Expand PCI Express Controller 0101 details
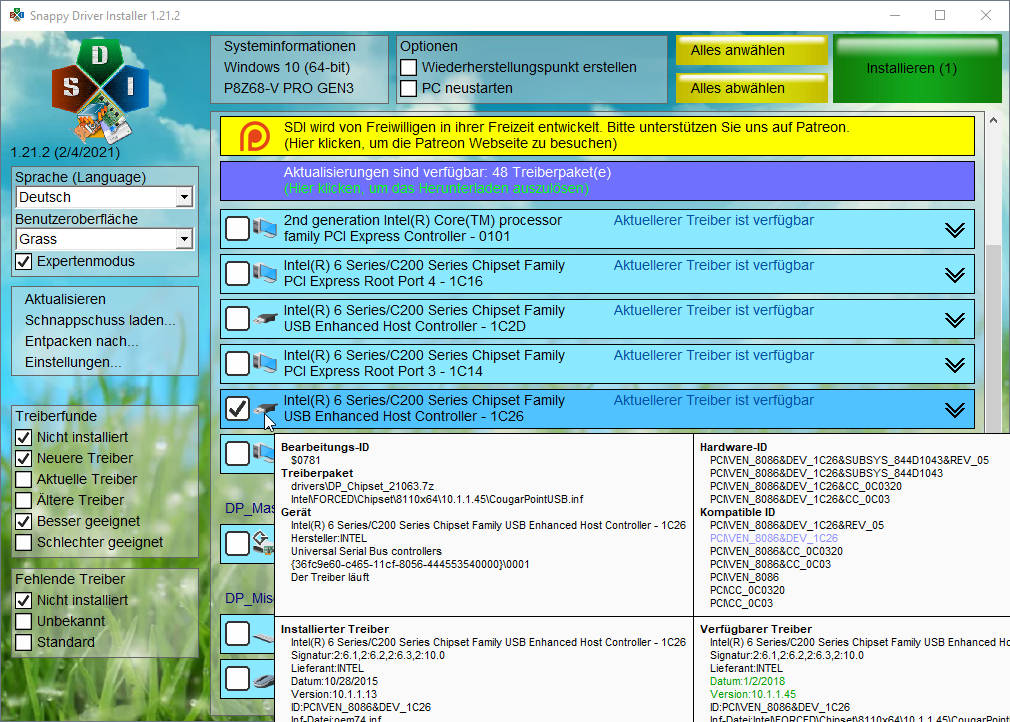Image resolution: width=1010 pixels, height=722 pixels. tap(955, 230)
